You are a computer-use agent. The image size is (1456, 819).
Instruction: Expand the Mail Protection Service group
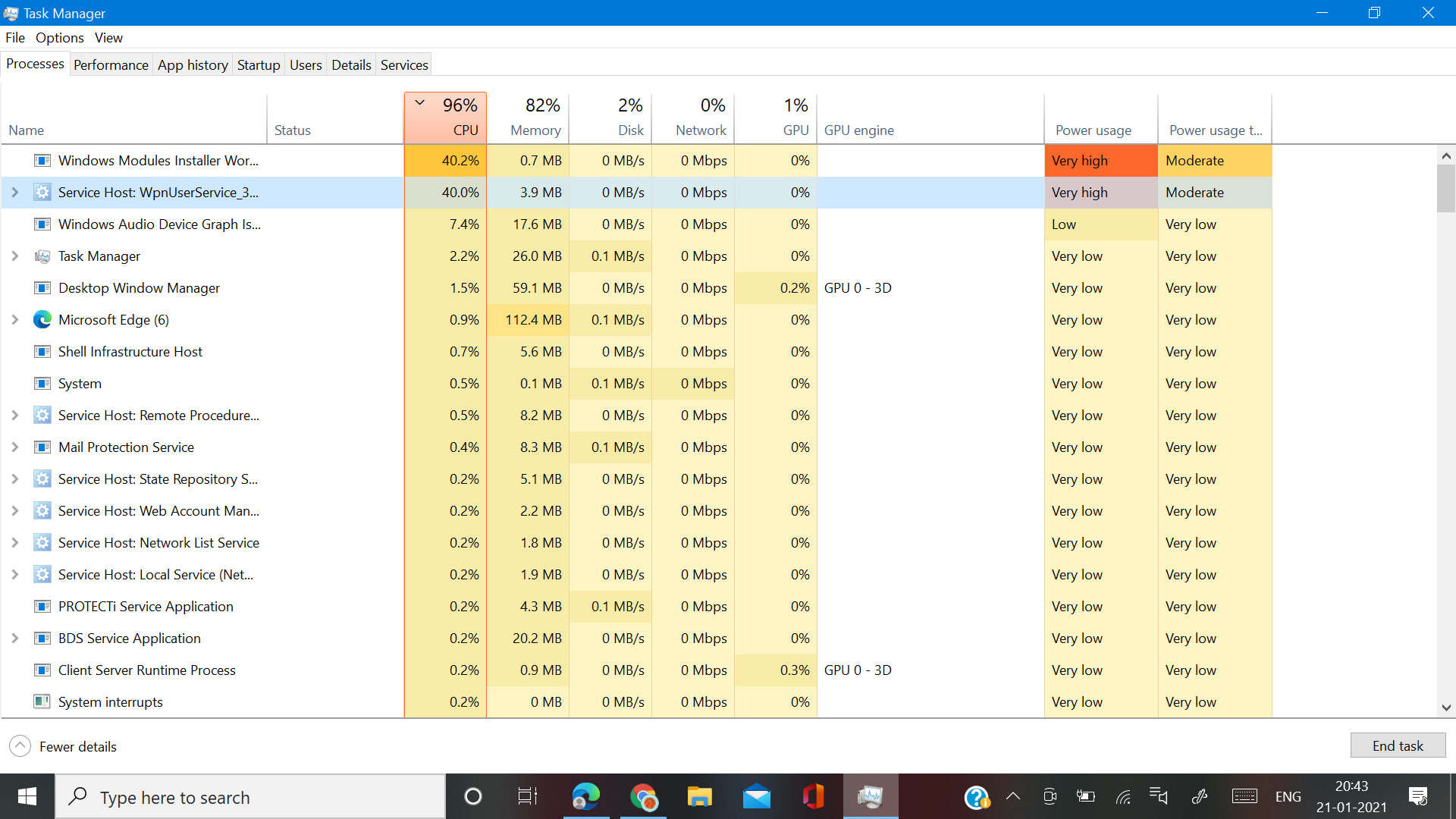tap(14, 447)
